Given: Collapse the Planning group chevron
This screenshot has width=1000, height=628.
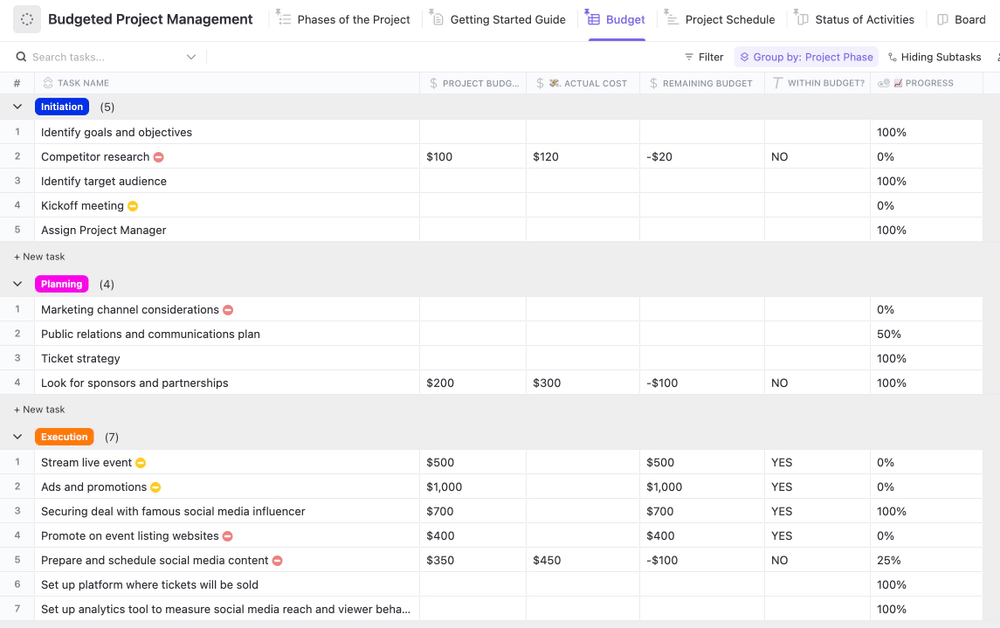Looking at the screenshot, I should pos(17,284).
